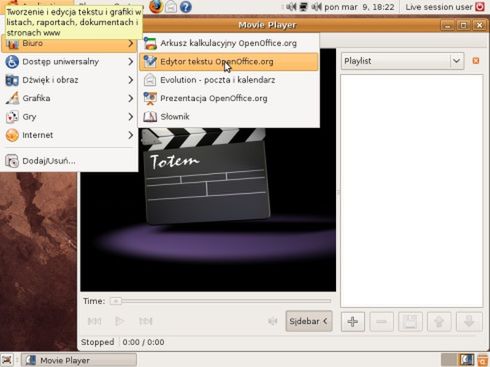
Task: Move playlist item down arrow
Action: (x=469, y=321)
